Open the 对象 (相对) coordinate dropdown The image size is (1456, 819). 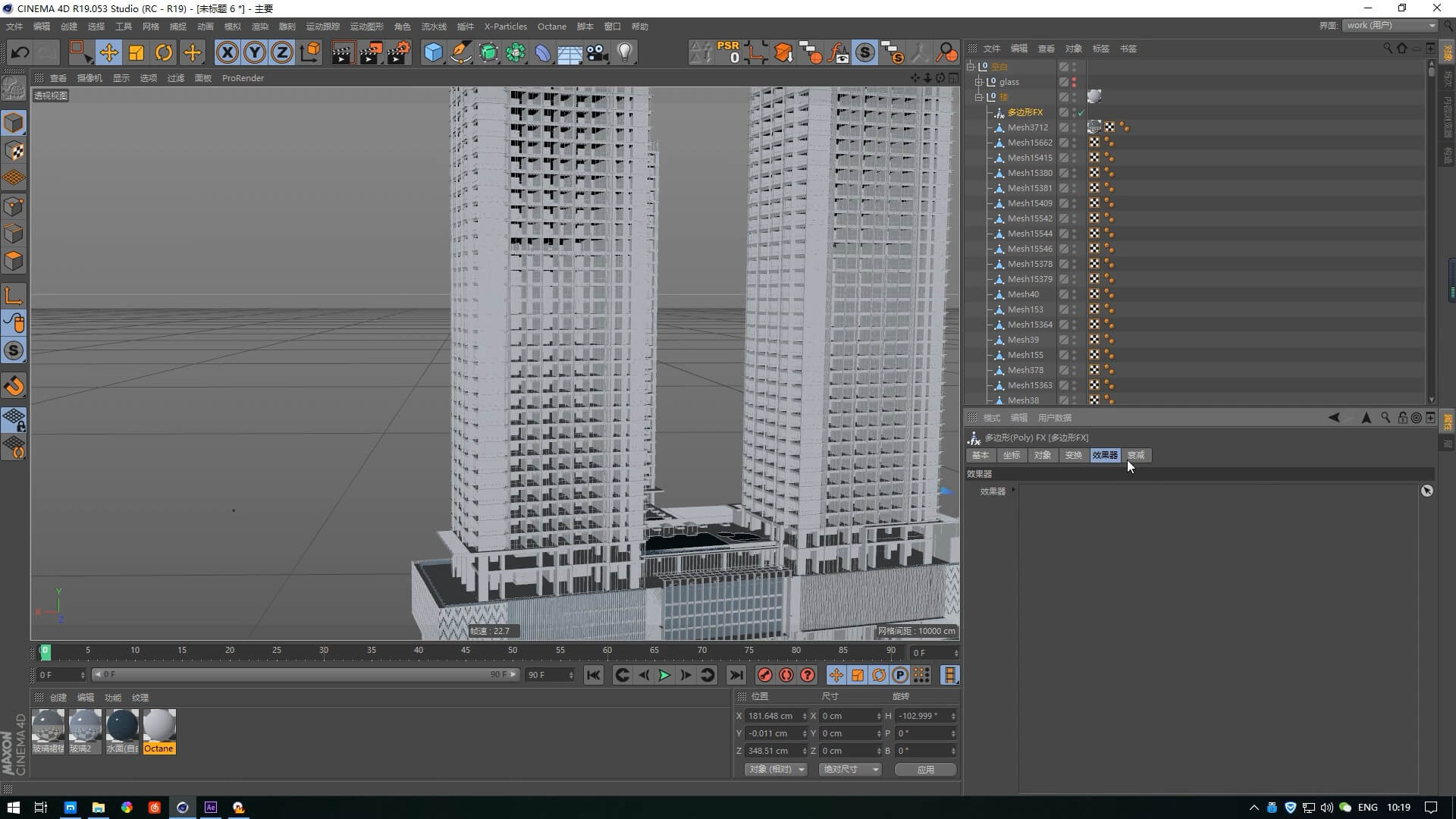[x=777, y=769]
